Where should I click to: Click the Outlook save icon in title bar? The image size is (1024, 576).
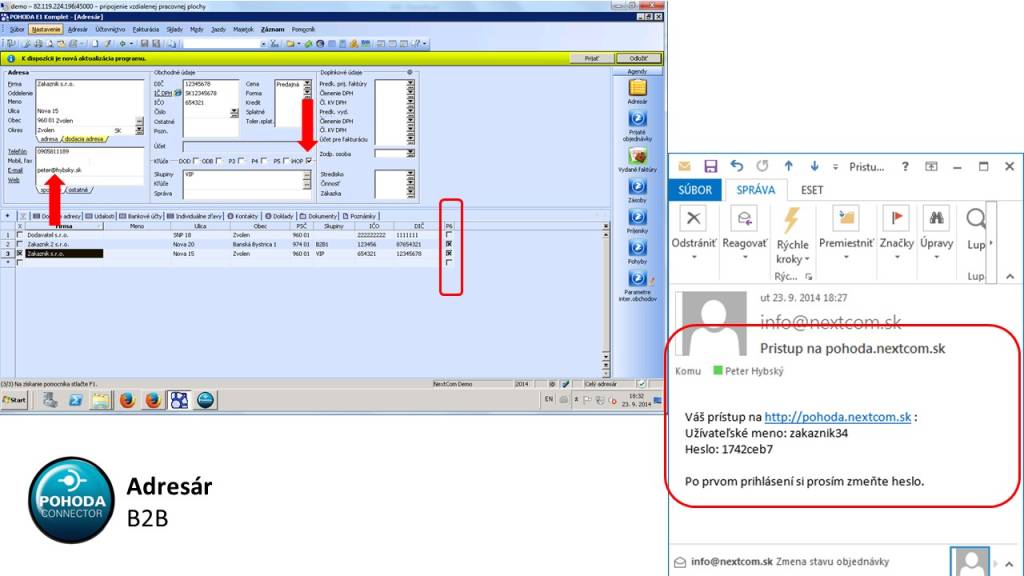pos(711,167)
